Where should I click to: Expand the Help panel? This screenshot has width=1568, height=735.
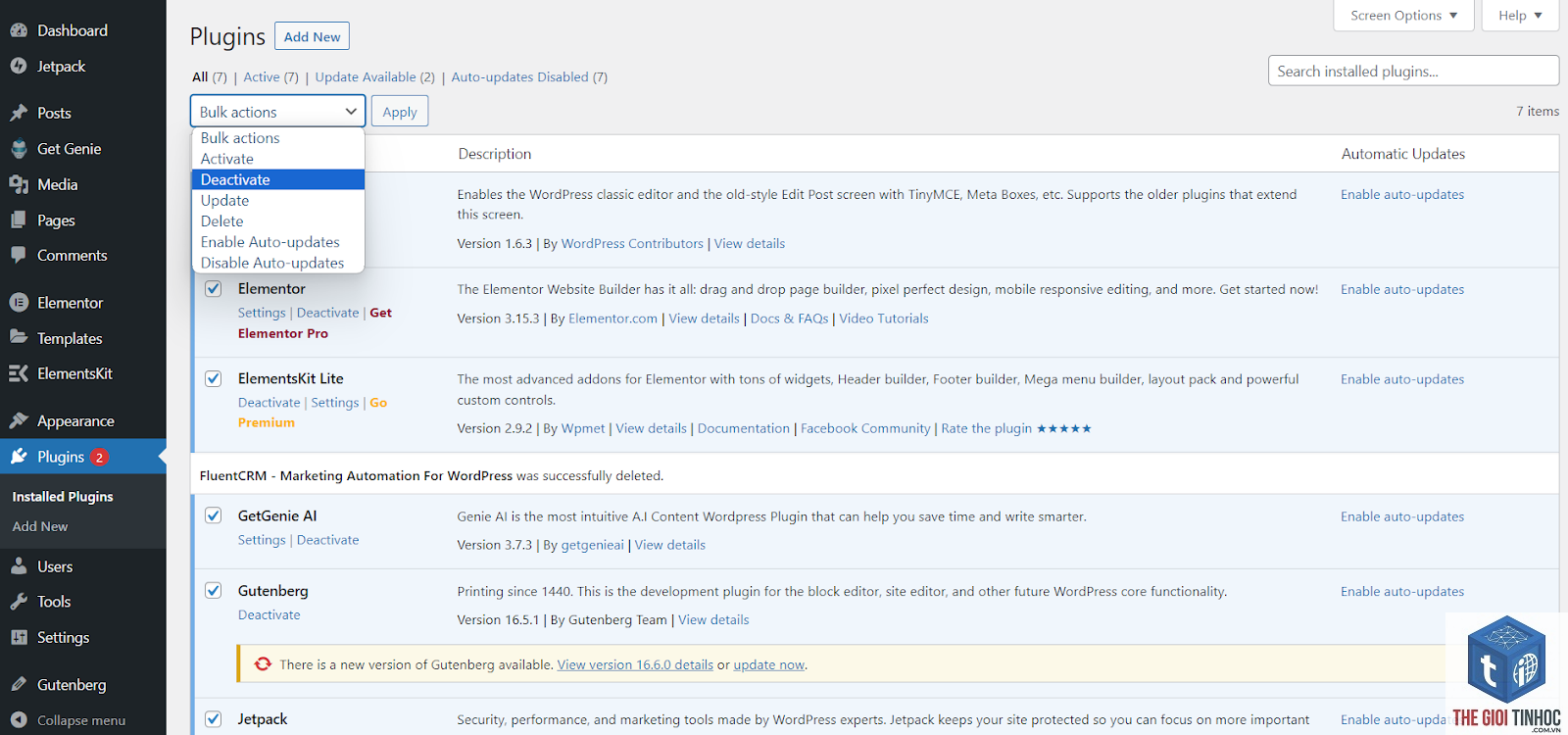click(1520, 15)
